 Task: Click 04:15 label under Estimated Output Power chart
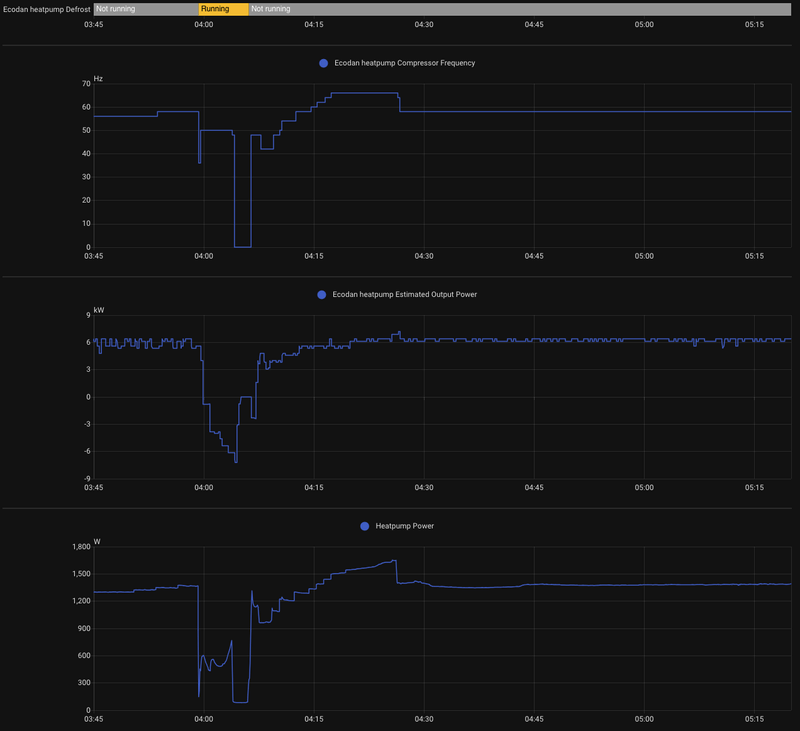point(314,488)
